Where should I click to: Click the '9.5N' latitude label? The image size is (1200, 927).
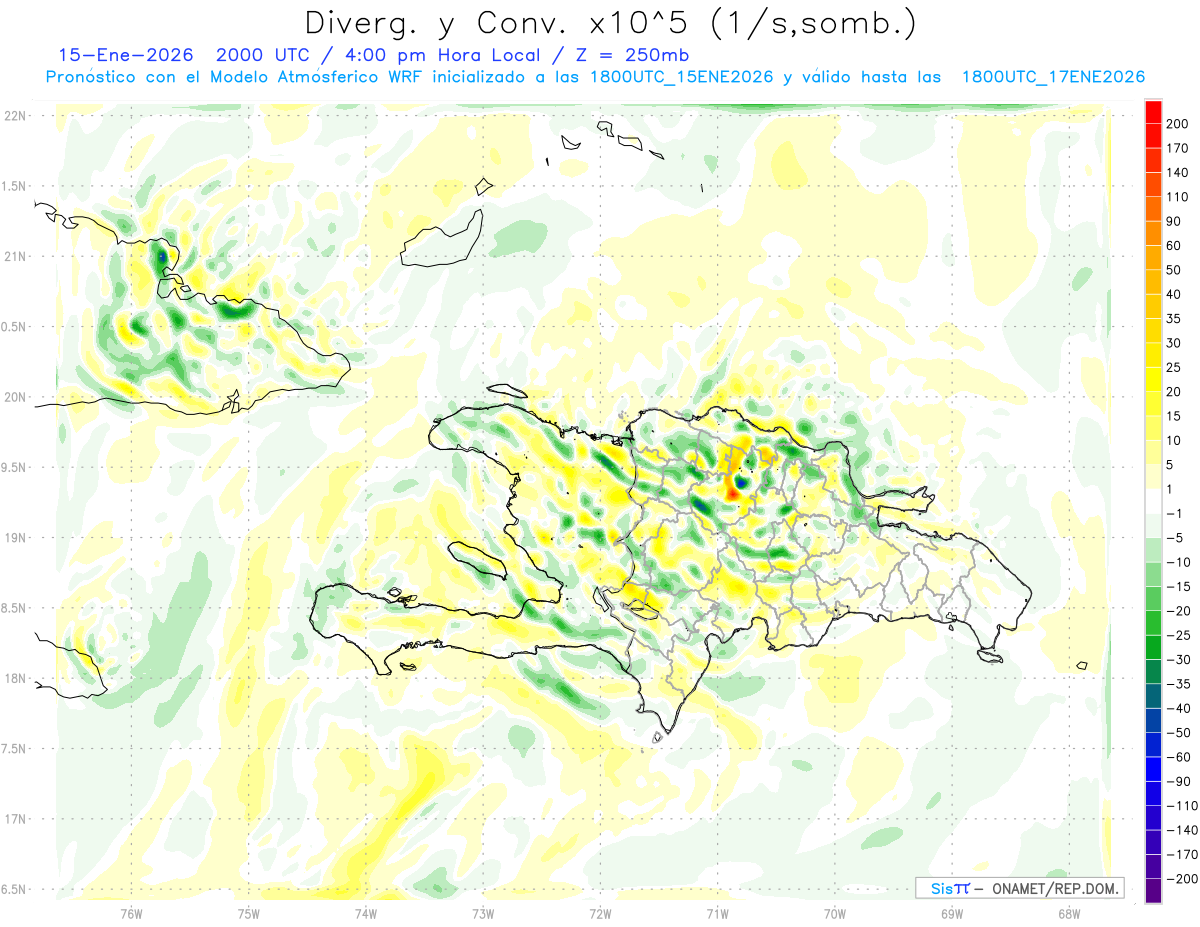click(x=13, y=467)
